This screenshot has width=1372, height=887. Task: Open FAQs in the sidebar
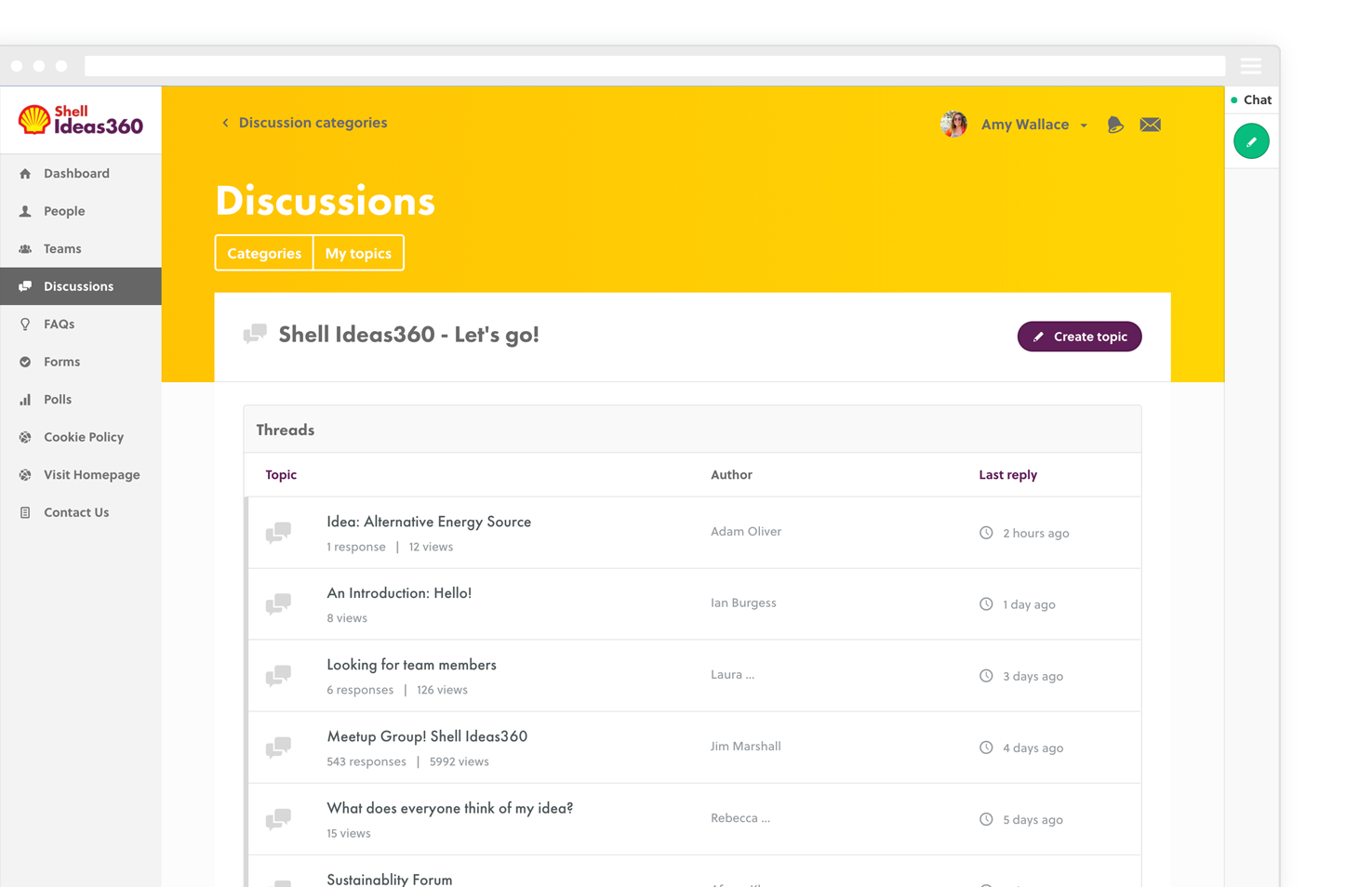coord(59,324)
